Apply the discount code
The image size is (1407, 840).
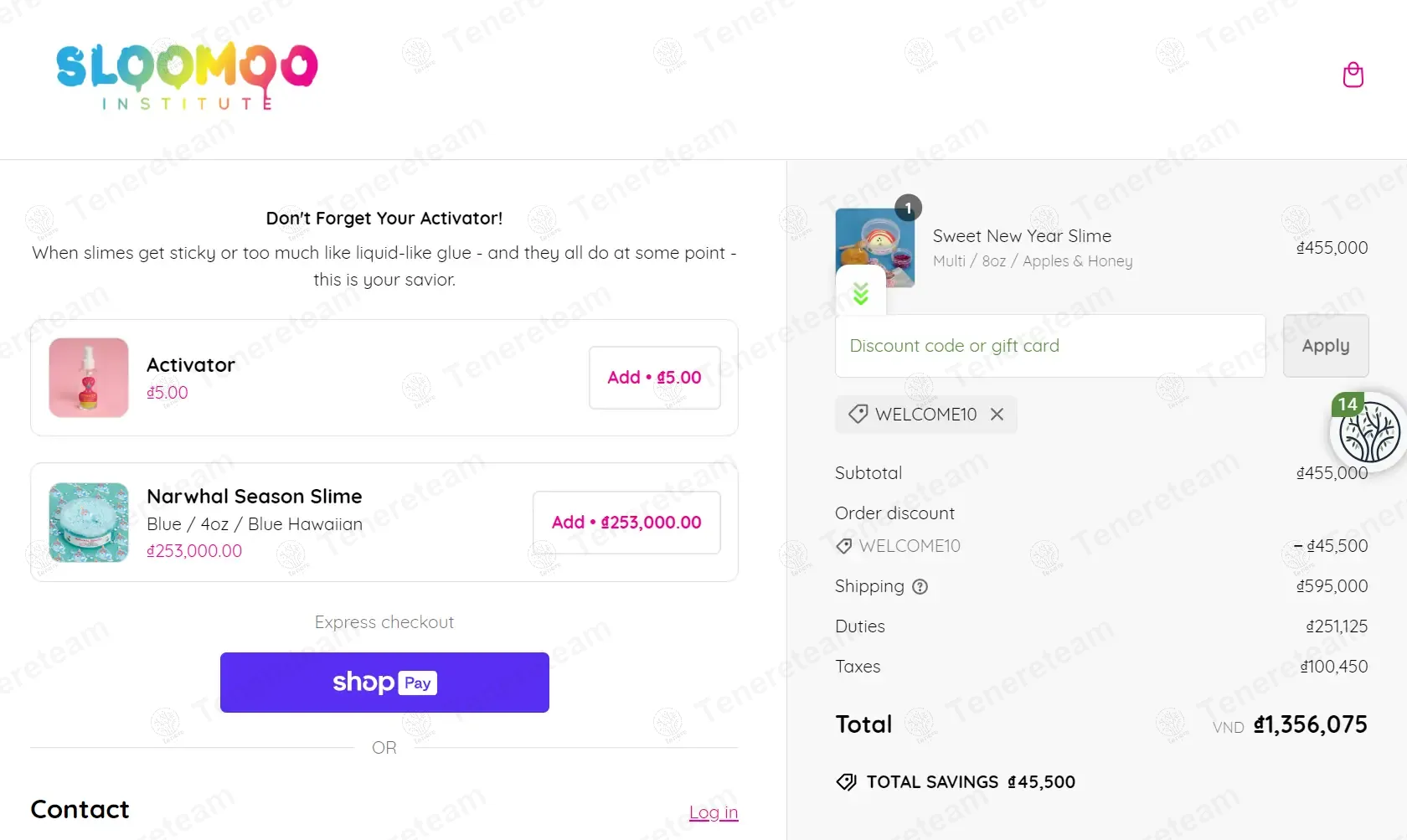[x=1325, y=346]
